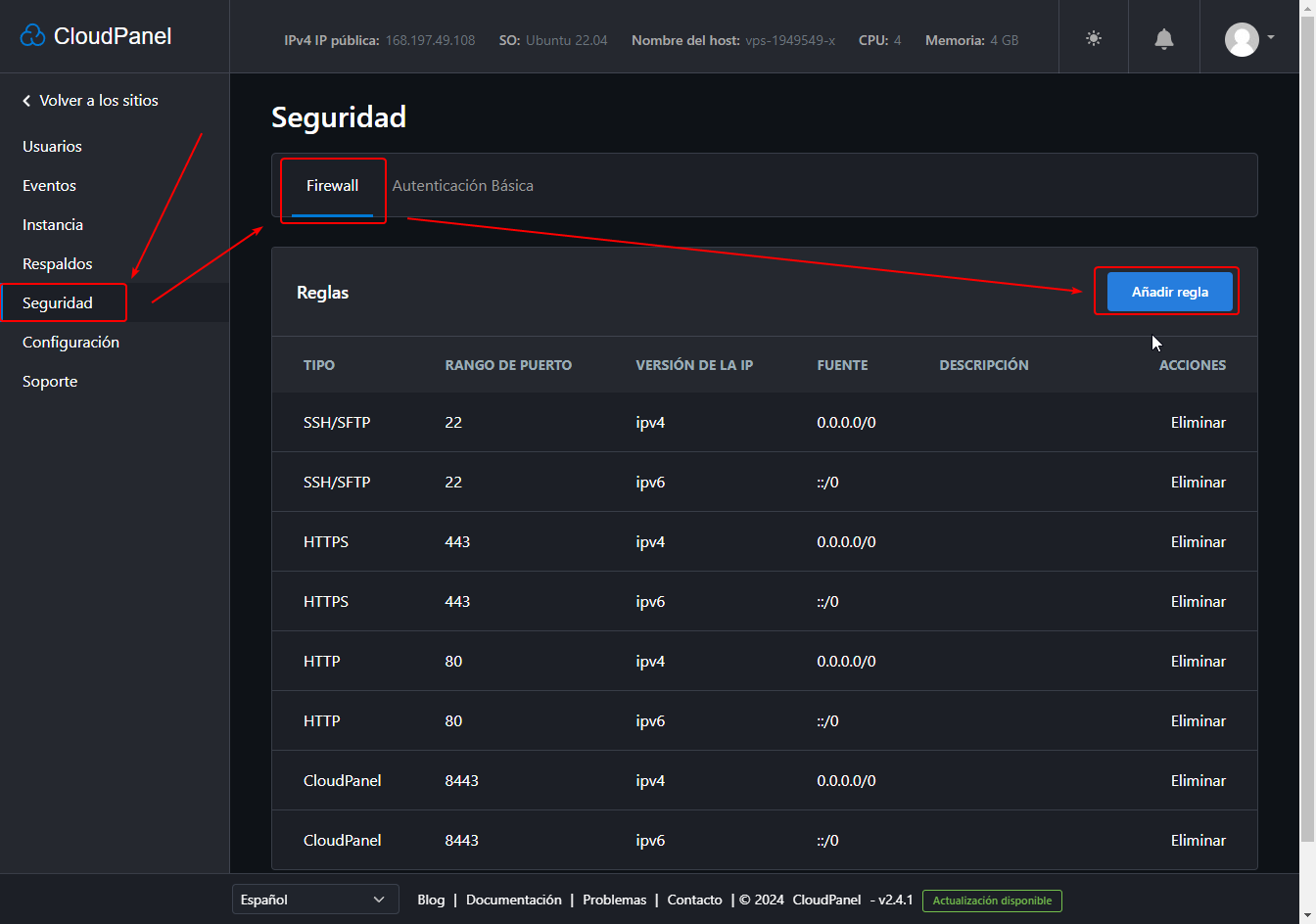Viewport: 1316px width, 924px height.
Task: Click Actualización disponible badge
Action: tap(992, 901)
